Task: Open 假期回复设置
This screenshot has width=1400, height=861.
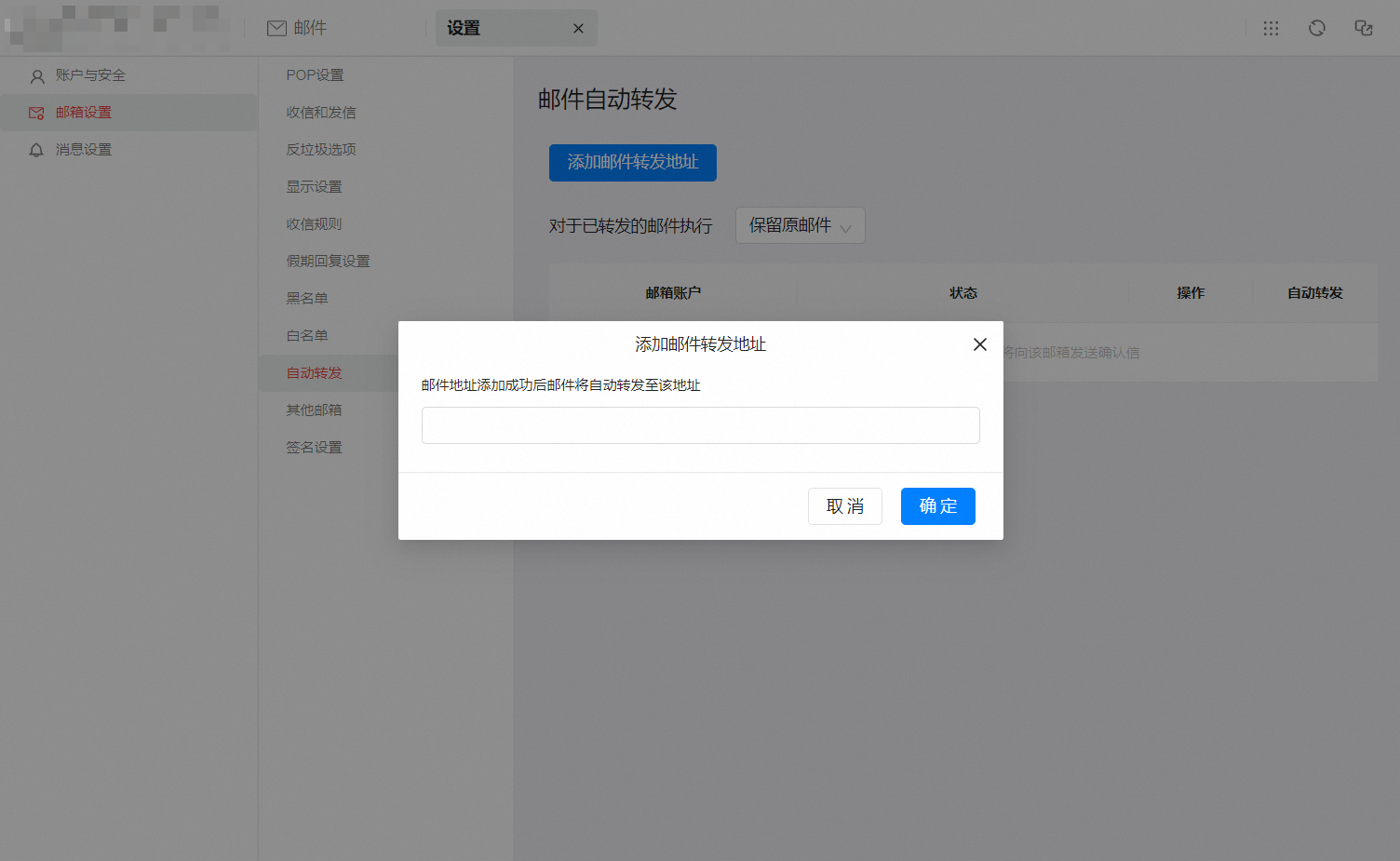Action: (x=329, y=262)
